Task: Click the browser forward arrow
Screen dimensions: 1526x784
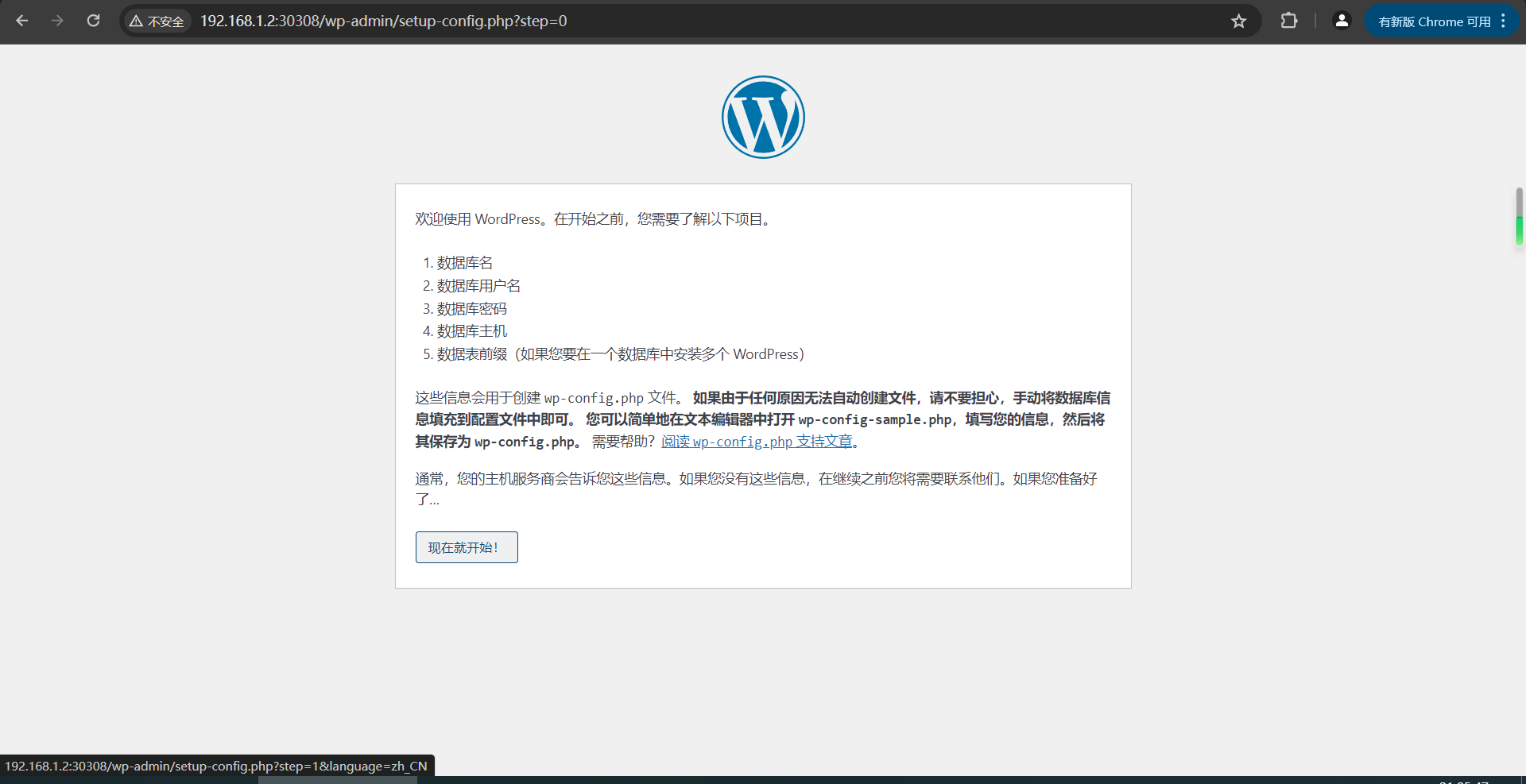Action: (x=57, y=21)
